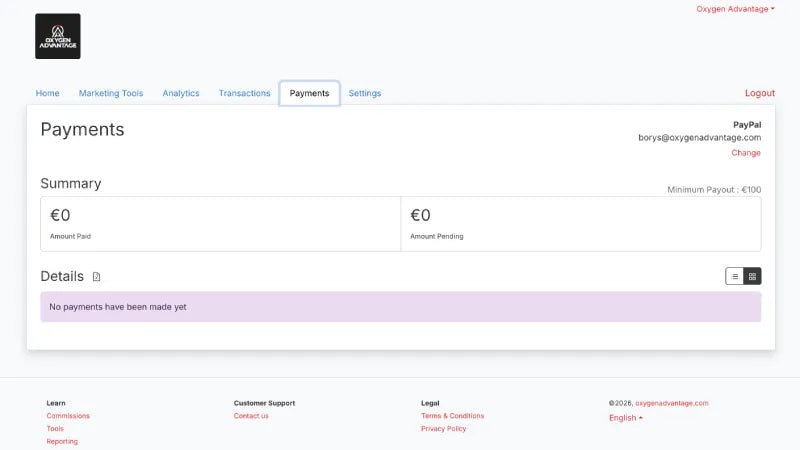The height and width of the screenshot is (450, 800).
Task: Click the PayPal label
Action: [x=747, y=125]
